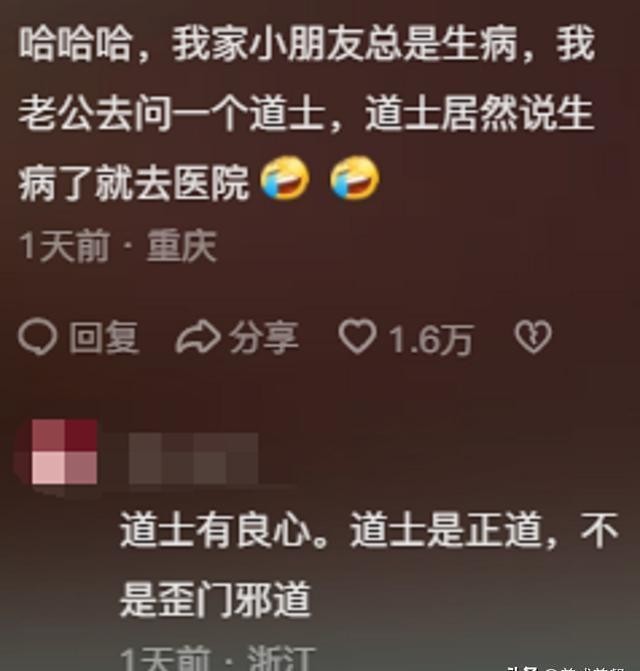Screen dimensions: 640x671
Task: Click the first laughing-crying emoji
Action: [285, 178]
